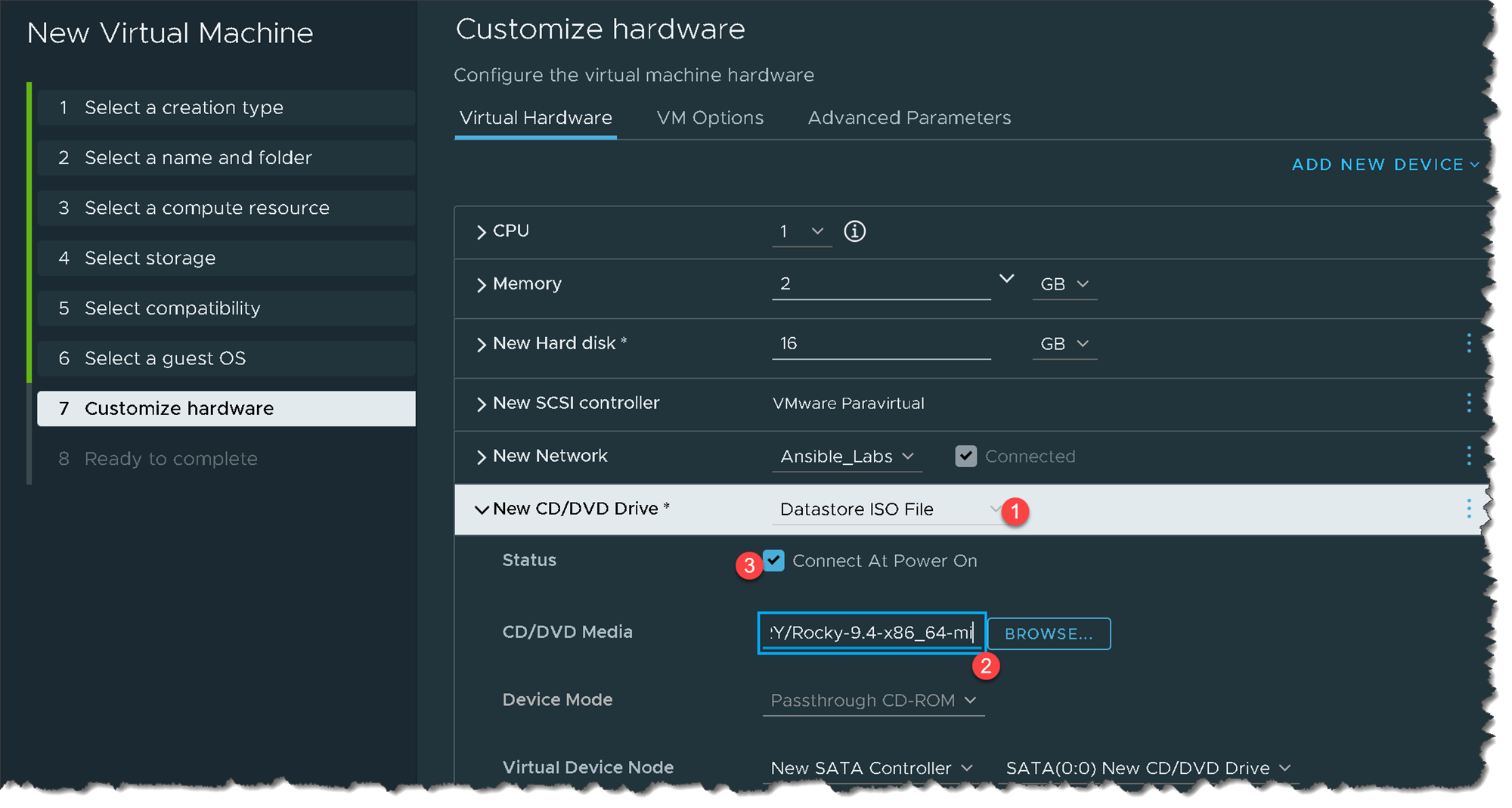Click ADD NEW DEVICE

(x=1384, y=165)
